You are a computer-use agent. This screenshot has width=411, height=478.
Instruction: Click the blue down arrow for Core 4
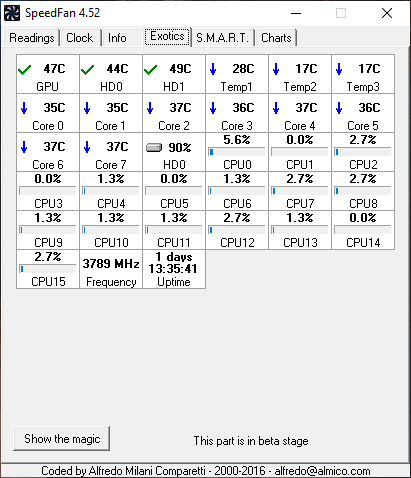276,108
